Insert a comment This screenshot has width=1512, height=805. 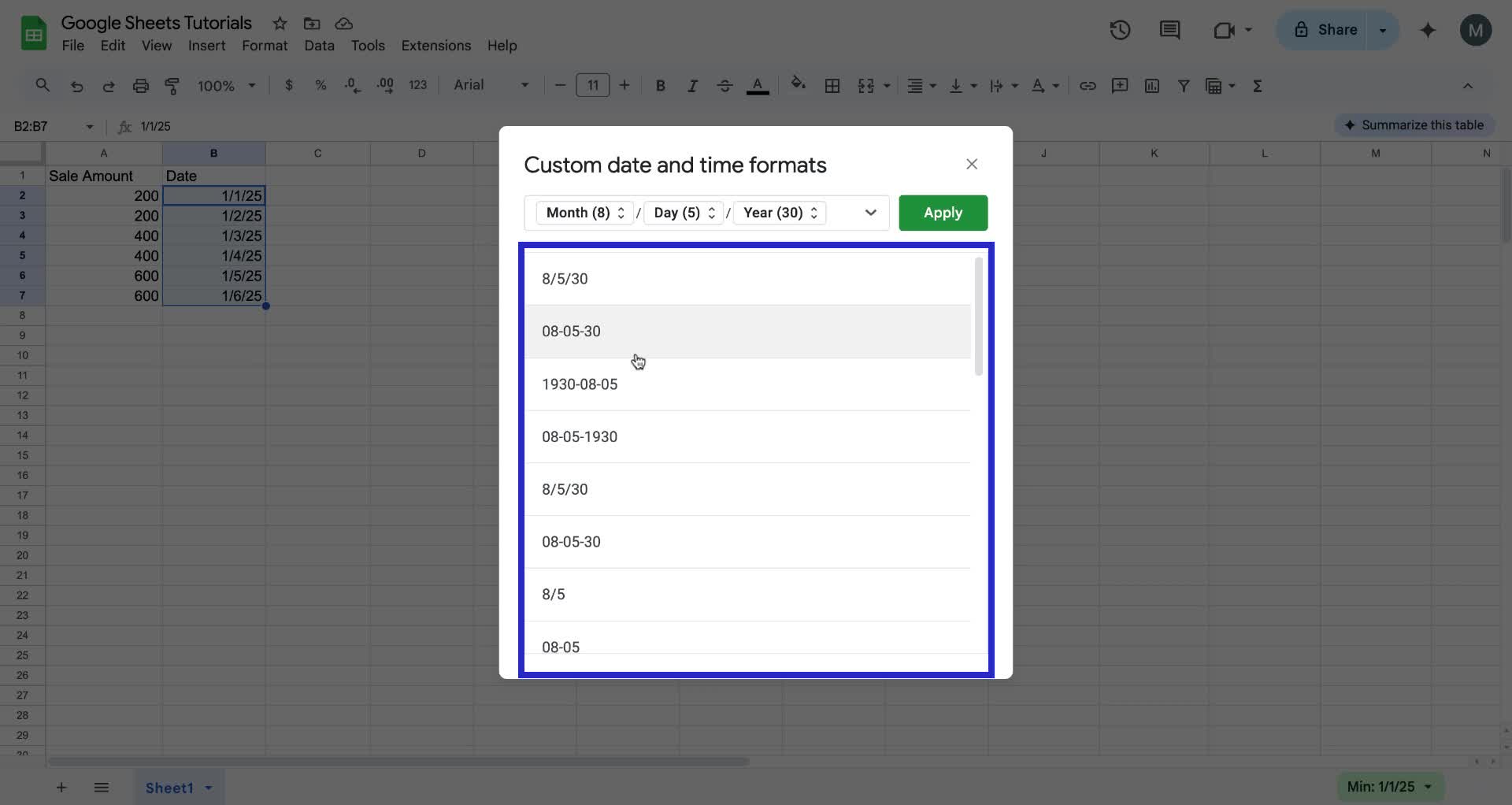pyautogui.click(x=1119, y=85)
